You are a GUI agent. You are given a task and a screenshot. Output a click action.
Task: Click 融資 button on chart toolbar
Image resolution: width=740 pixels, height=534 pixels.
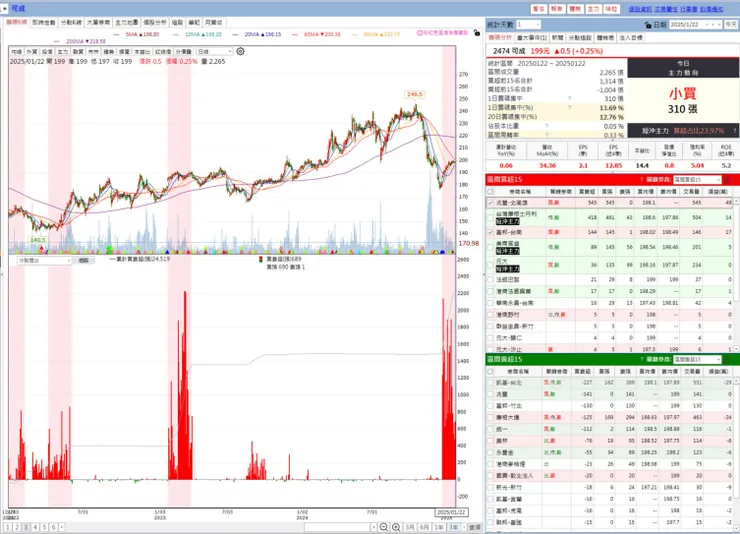click(78, 51)
